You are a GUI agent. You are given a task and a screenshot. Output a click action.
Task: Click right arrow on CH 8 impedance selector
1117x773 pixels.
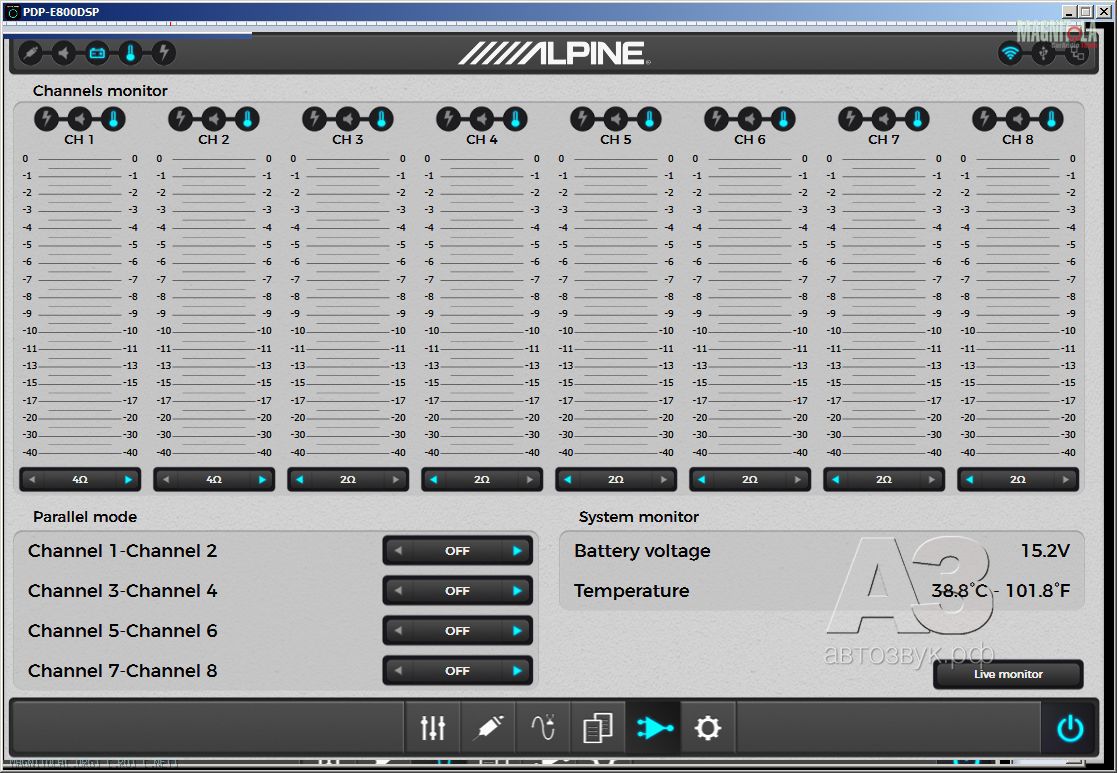click(1066, 479)
